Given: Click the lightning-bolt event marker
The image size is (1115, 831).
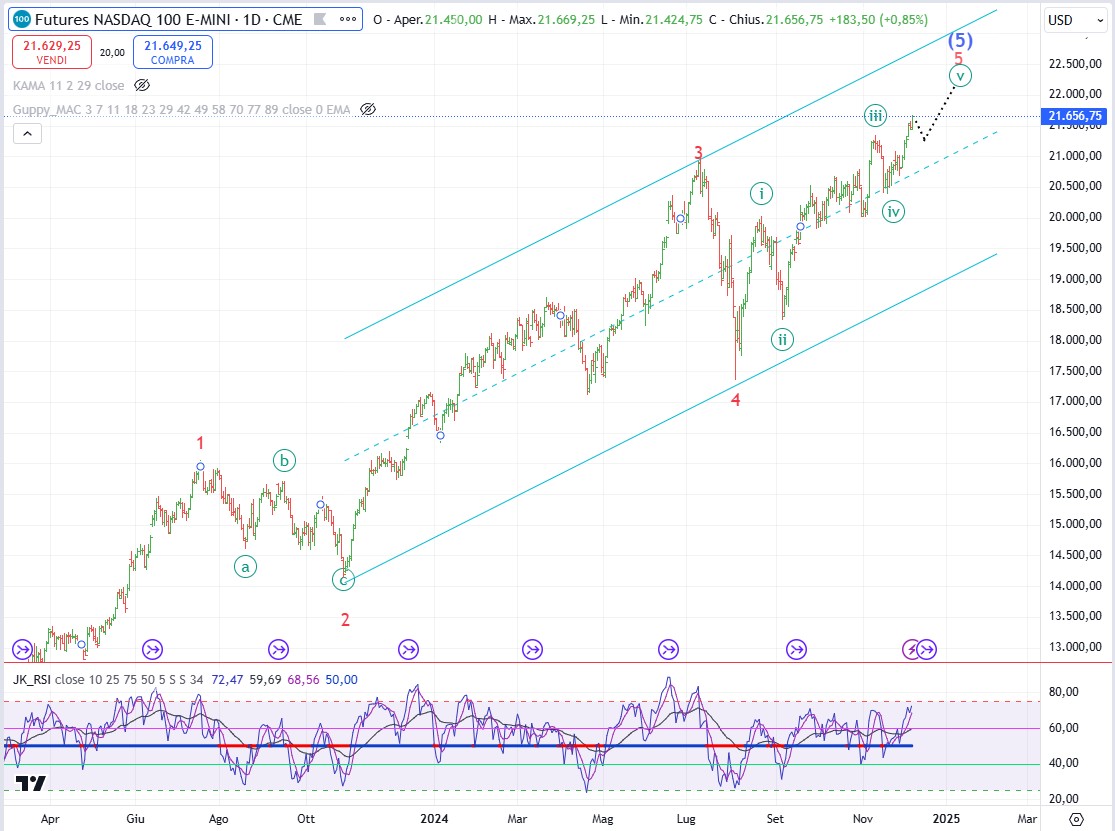Looking at the screenshot, I should (x=911, y=649).
